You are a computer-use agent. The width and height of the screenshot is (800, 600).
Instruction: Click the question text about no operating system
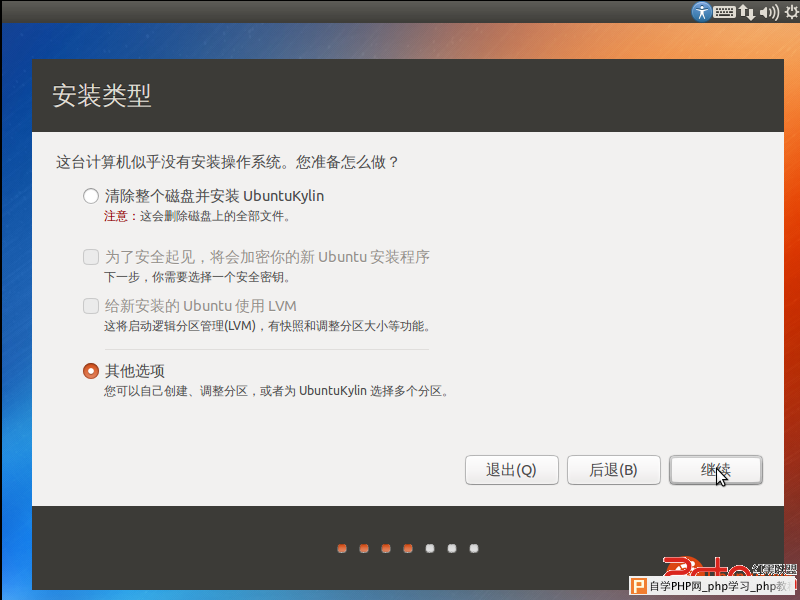pos(227,162)
